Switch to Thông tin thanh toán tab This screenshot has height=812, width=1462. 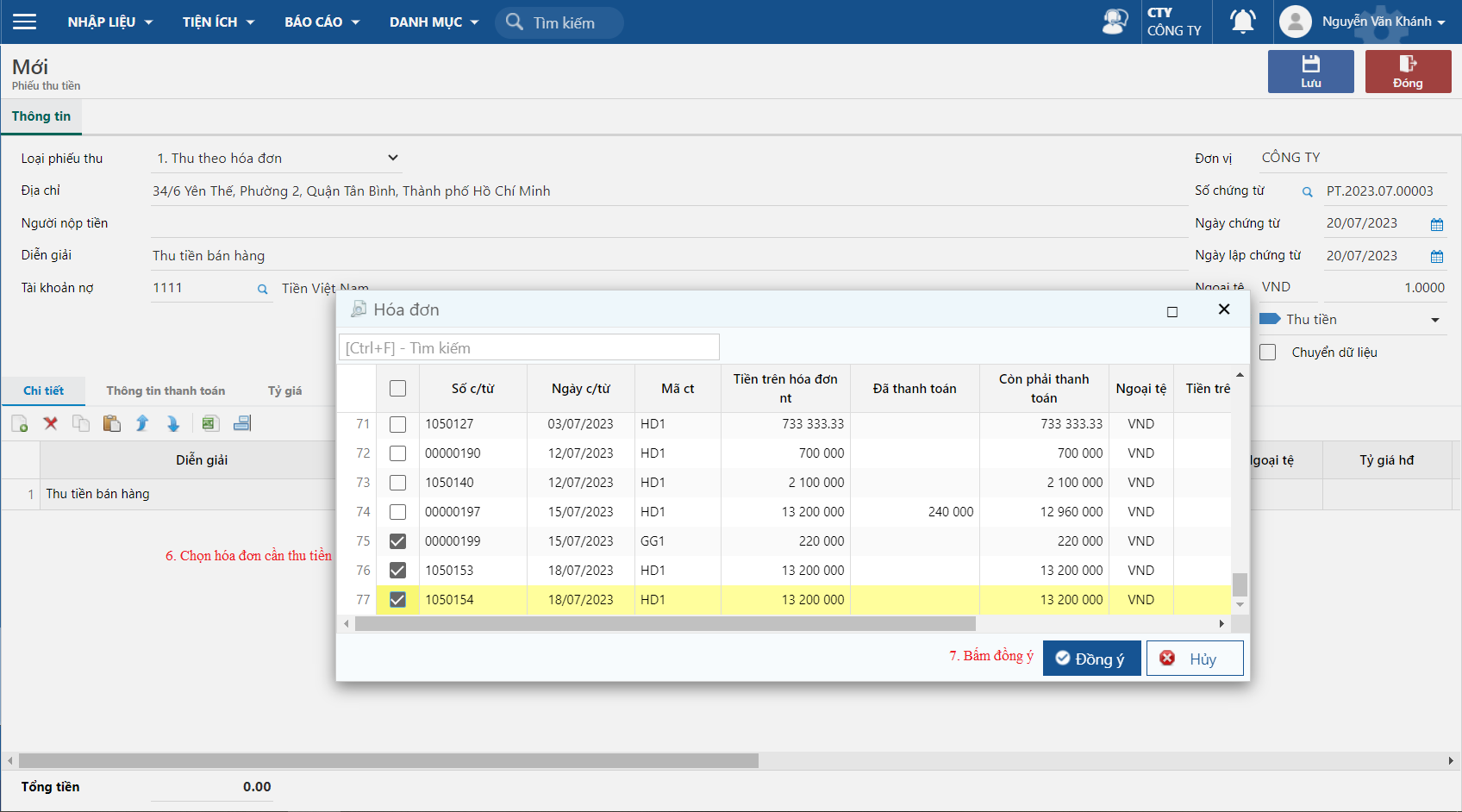[x=166, y=391]
